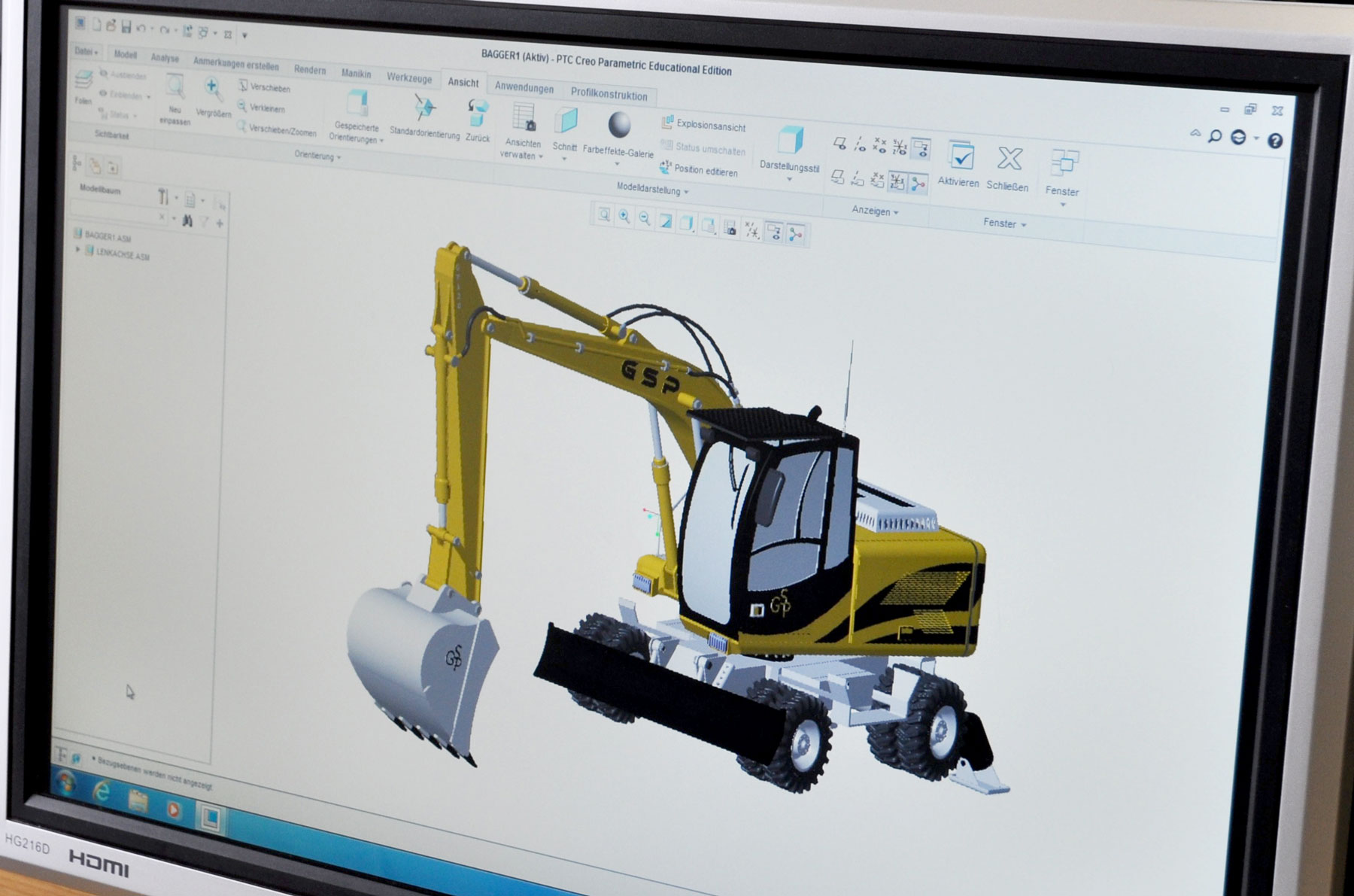
Task: Open Anmerkungen erstellen tab
Action: click(x=235, y=64)
